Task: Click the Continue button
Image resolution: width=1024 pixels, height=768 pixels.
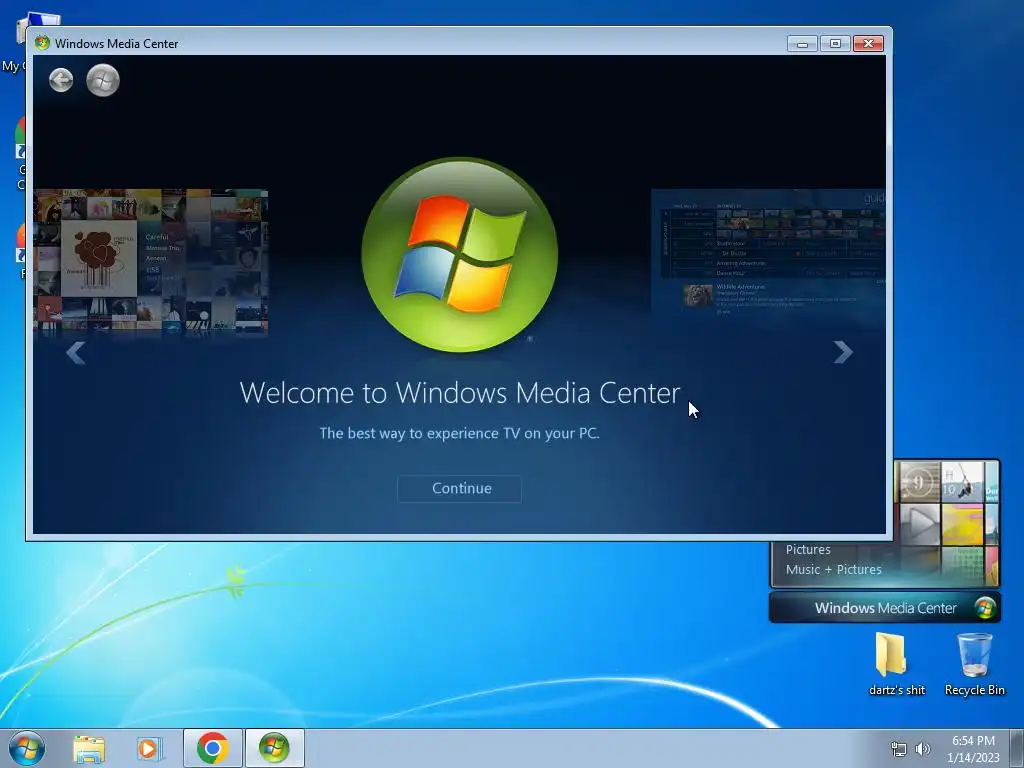Action: click(460, 488)
